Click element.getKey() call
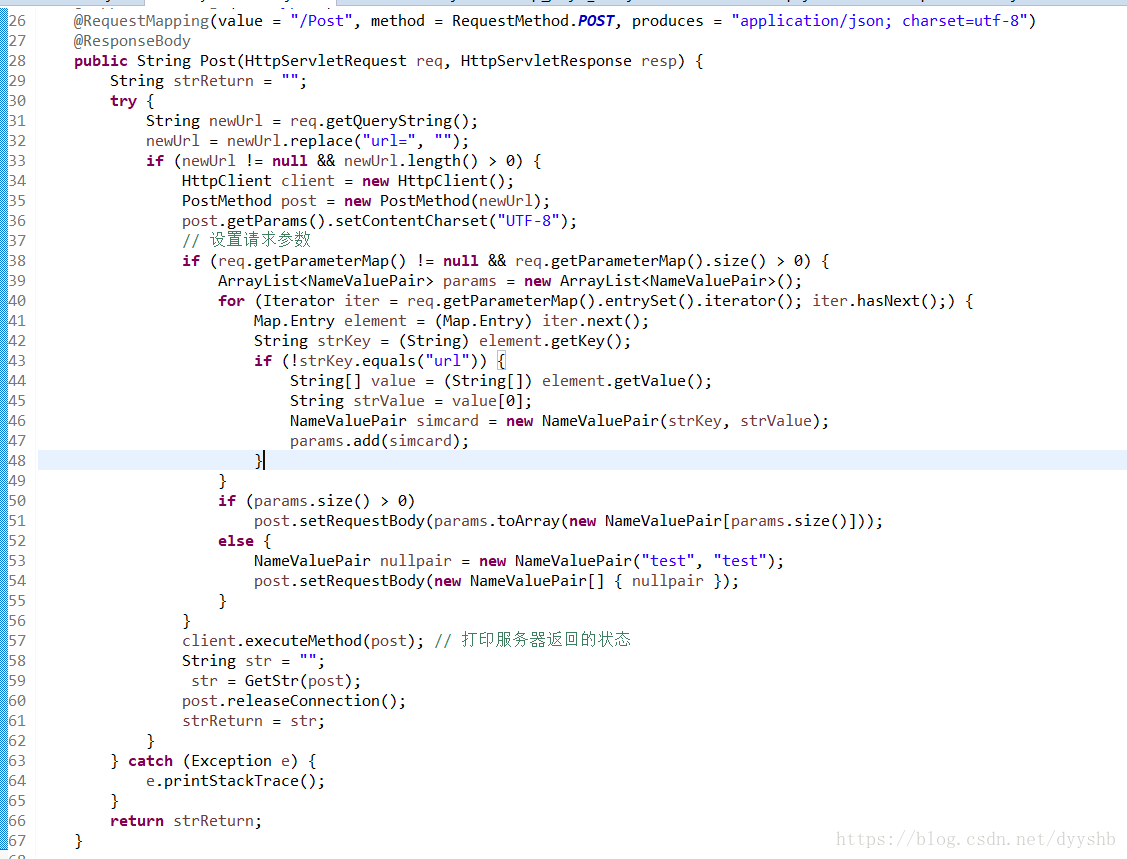The image size is (1127, 859). tap(551, 341)
